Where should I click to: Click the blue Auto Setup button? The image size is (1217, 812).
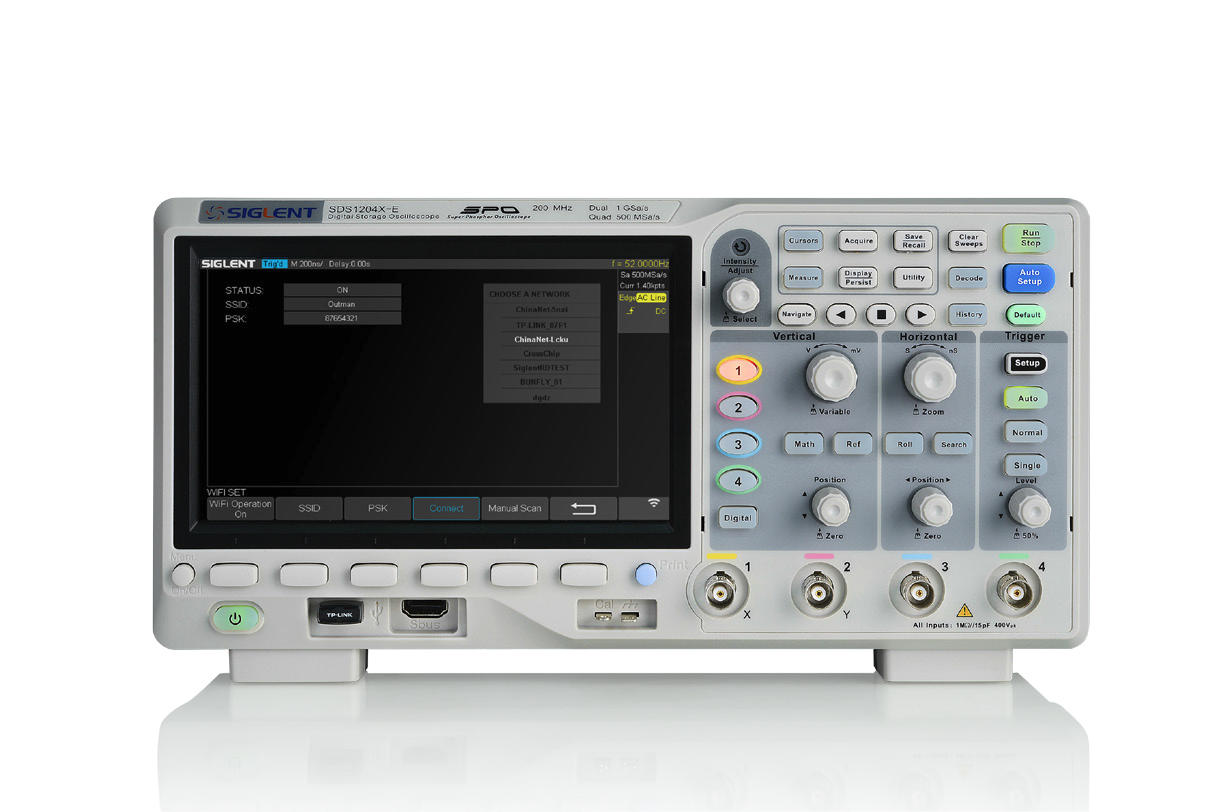coord(1029,277)
